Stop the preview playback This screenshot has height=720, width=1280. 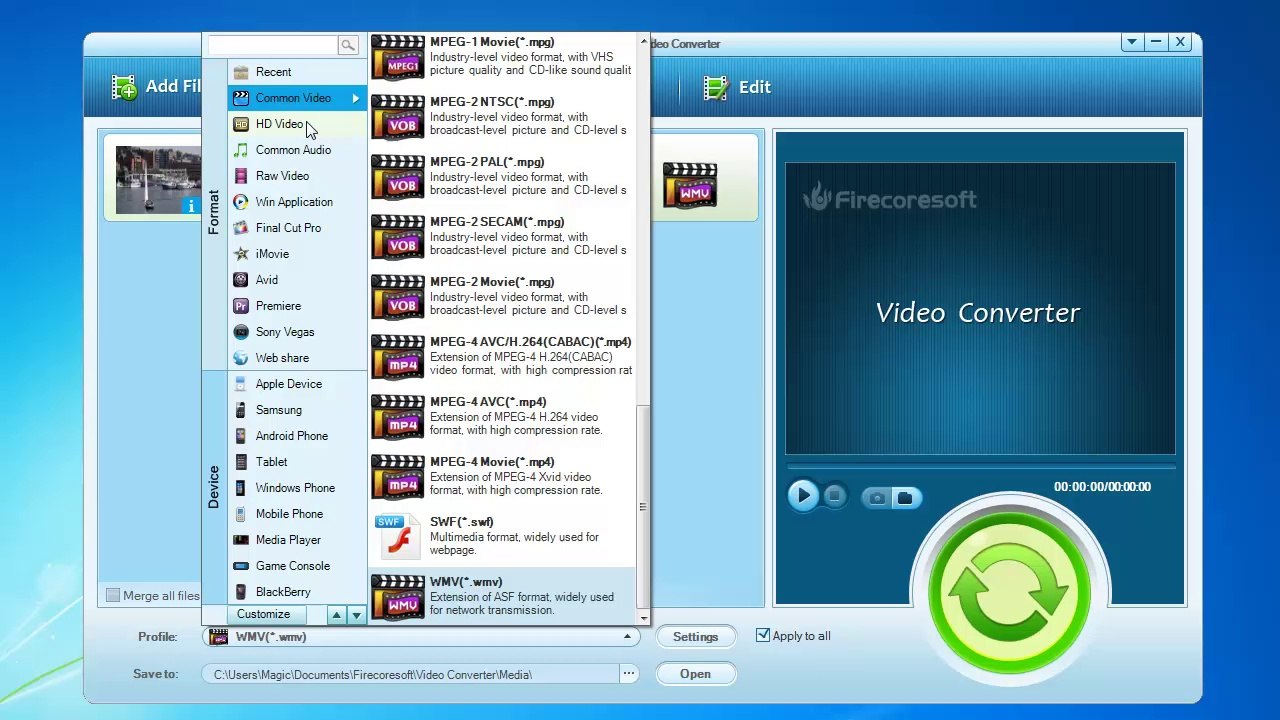pos(836,496)
